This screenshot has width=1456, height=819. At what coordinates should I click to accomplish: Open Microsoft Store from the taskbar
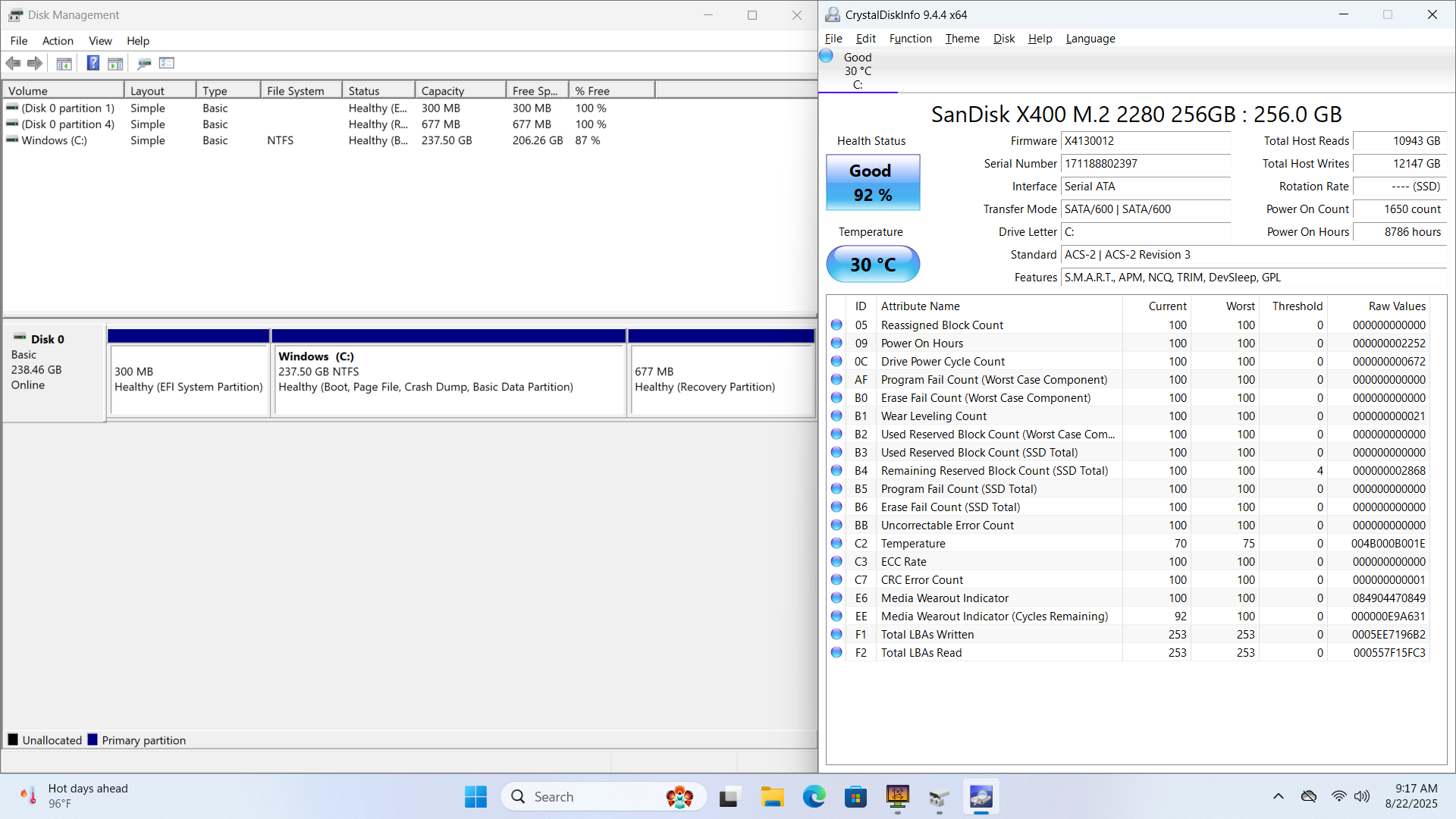pos(855,796)
